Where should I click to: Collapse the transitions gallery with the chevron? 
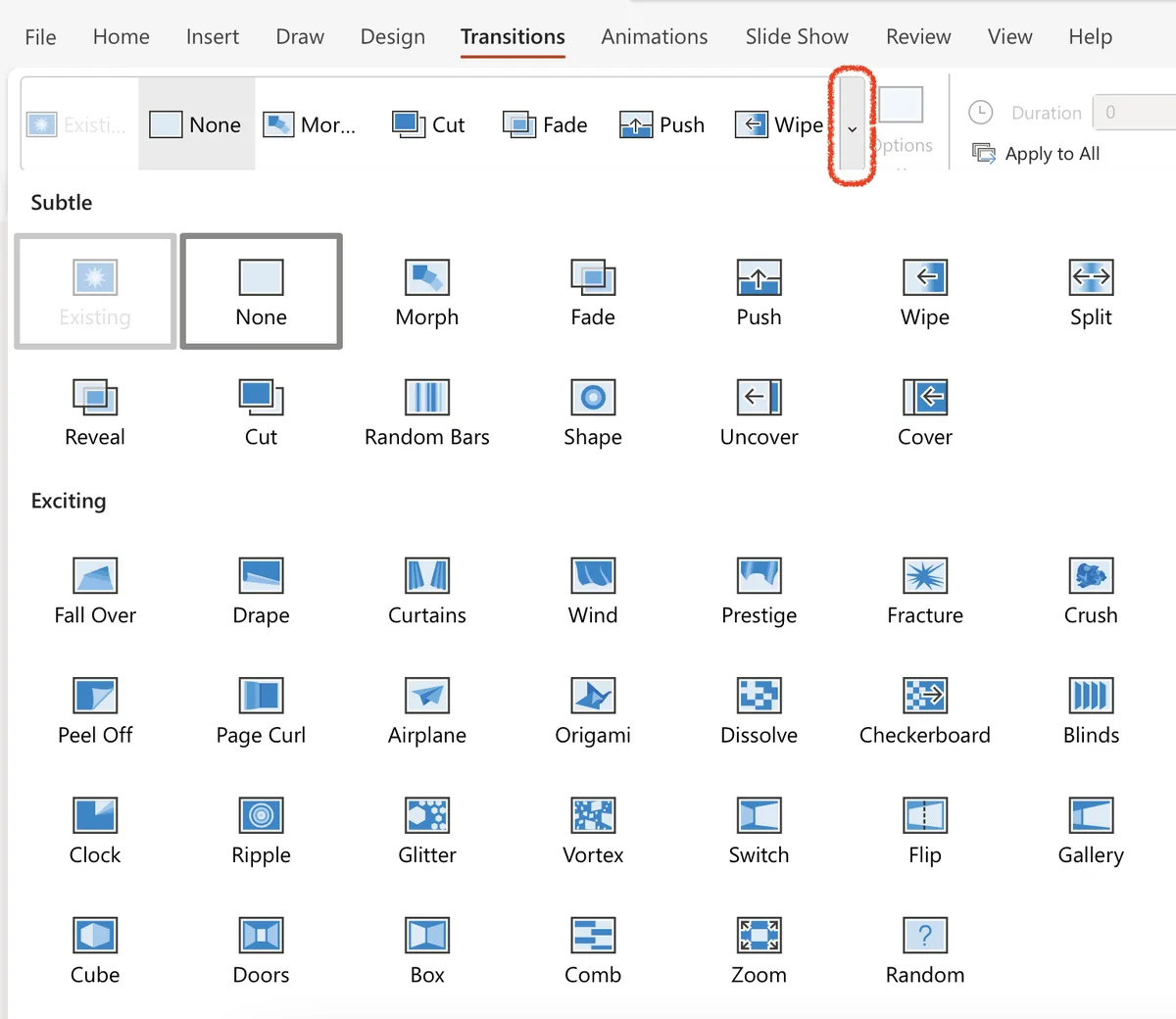tap(852, 127)
